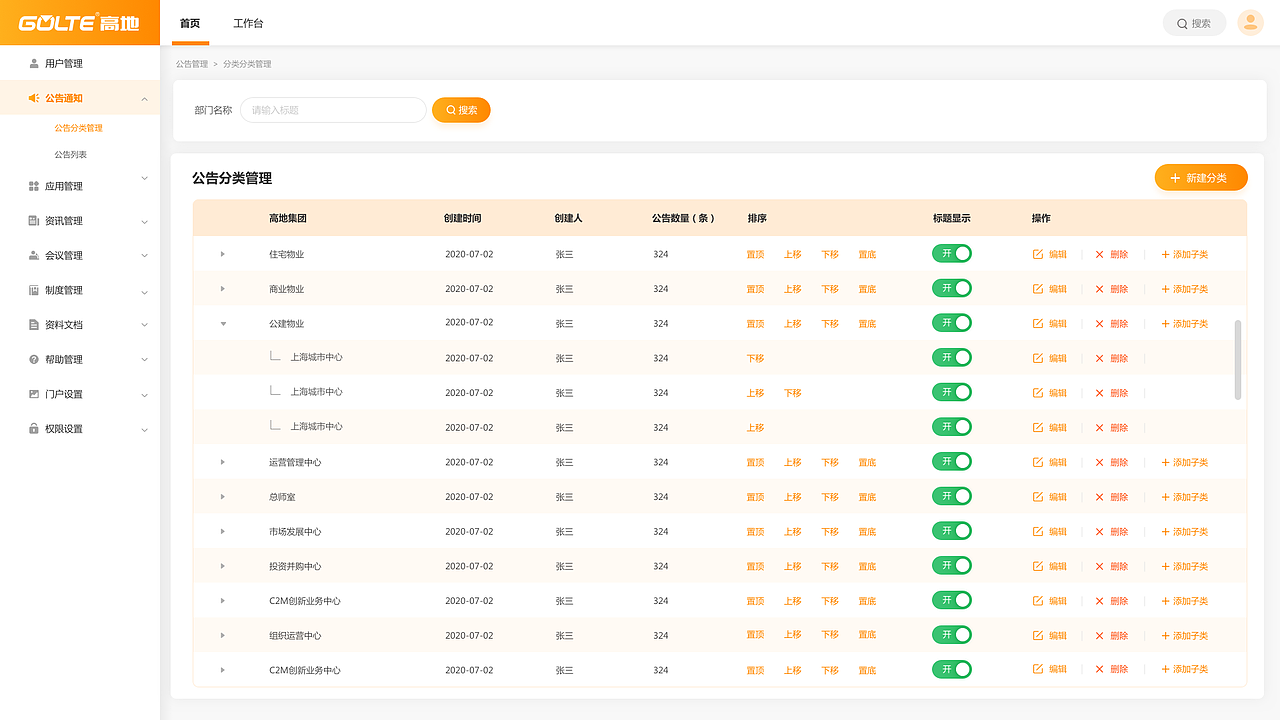Screen dimensions: 1280x720
Task: Click 公告管理 in the breadcrumb
Action: [x=192, y=64]
